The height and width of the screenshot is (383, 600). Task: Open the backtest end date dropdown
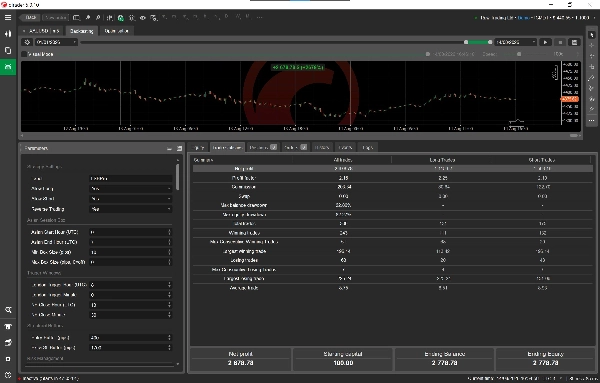[x=515, y=42]
